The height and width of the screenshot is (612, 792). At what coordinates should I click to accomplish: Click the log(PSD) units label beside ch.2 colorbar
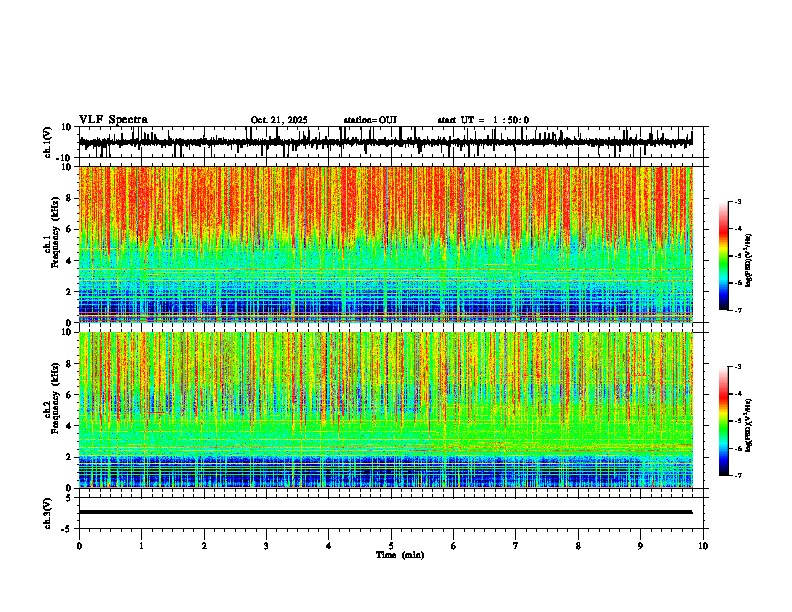click(x=749, y=425)
